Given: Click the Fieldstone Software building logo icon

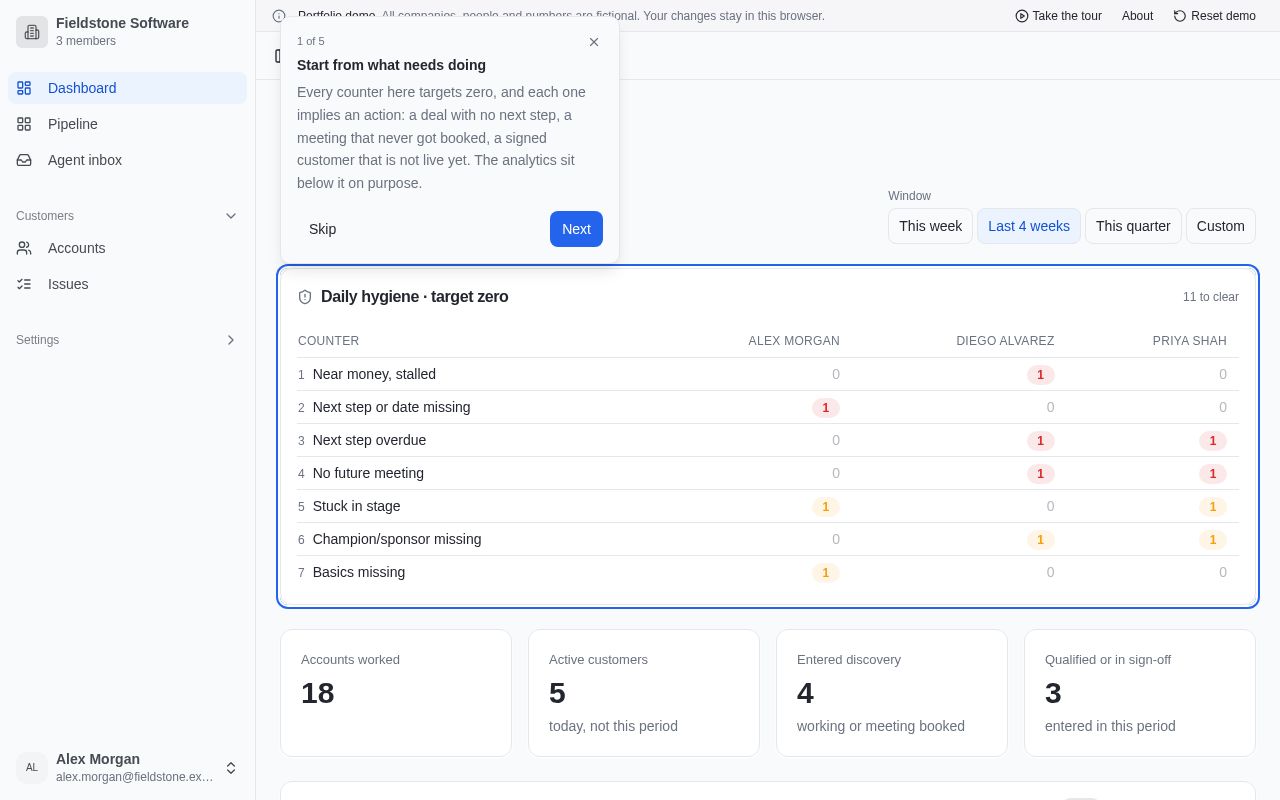Looking at the screenshot, I should (32, 32).
